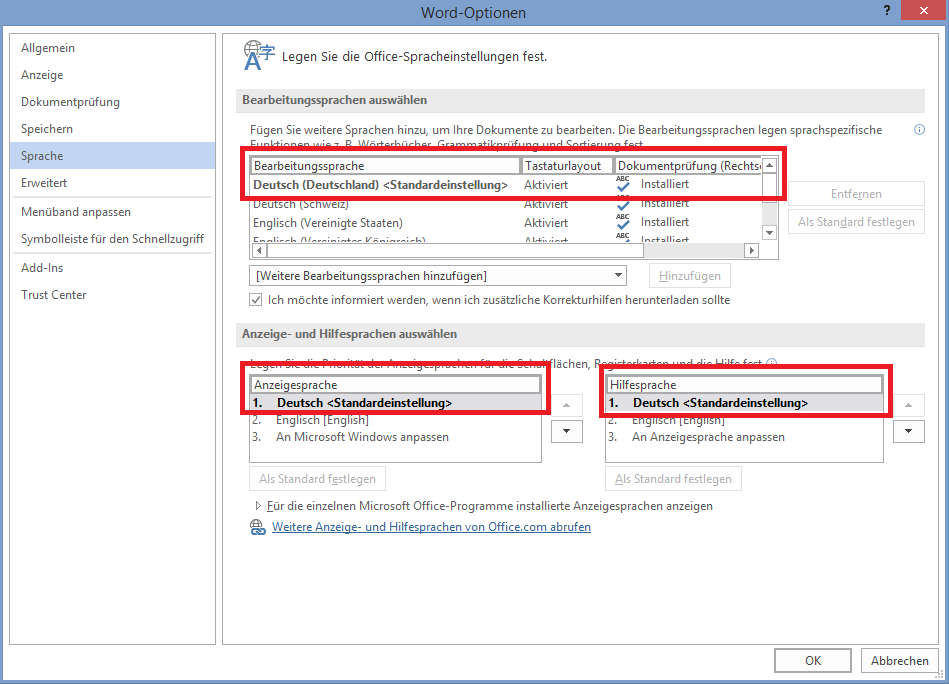The width and height of the screenshot is (949, 684).
Task: Select the Sprache category in the sidebar
Action: point(113,156)
